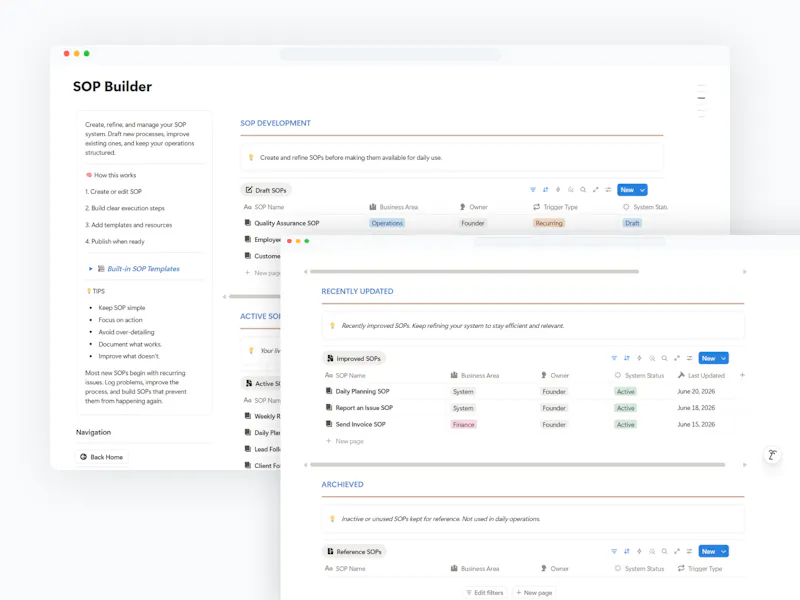
Task: Open automations lightning icon in Draft SOPs
Action: coord(558,190)
